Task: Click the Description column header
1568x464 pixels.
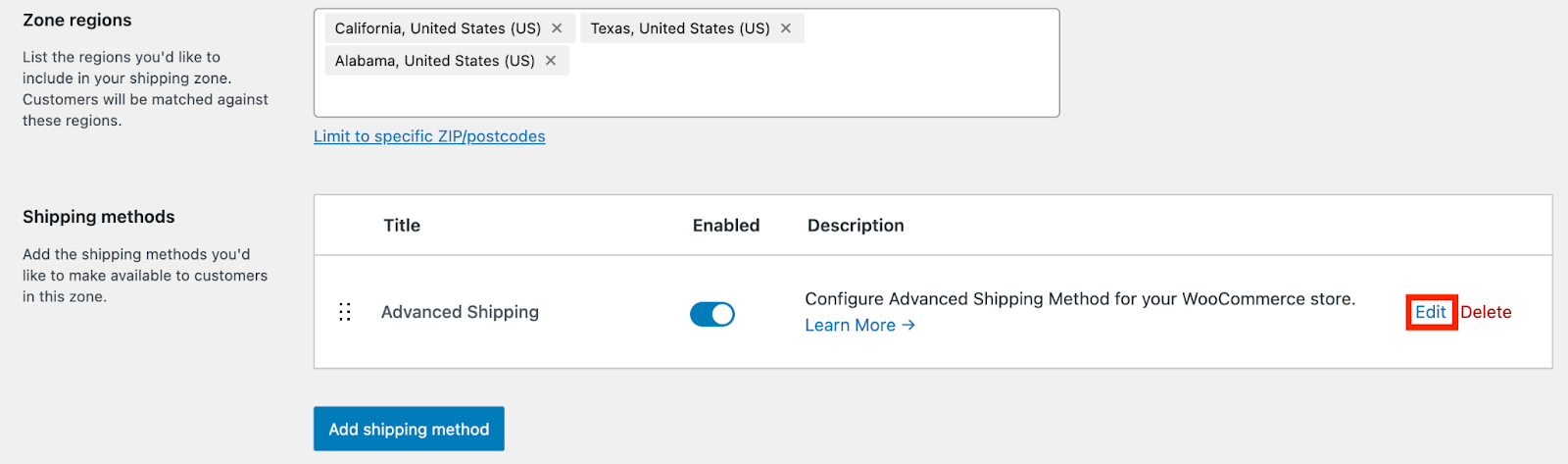Action: point(856,226)
